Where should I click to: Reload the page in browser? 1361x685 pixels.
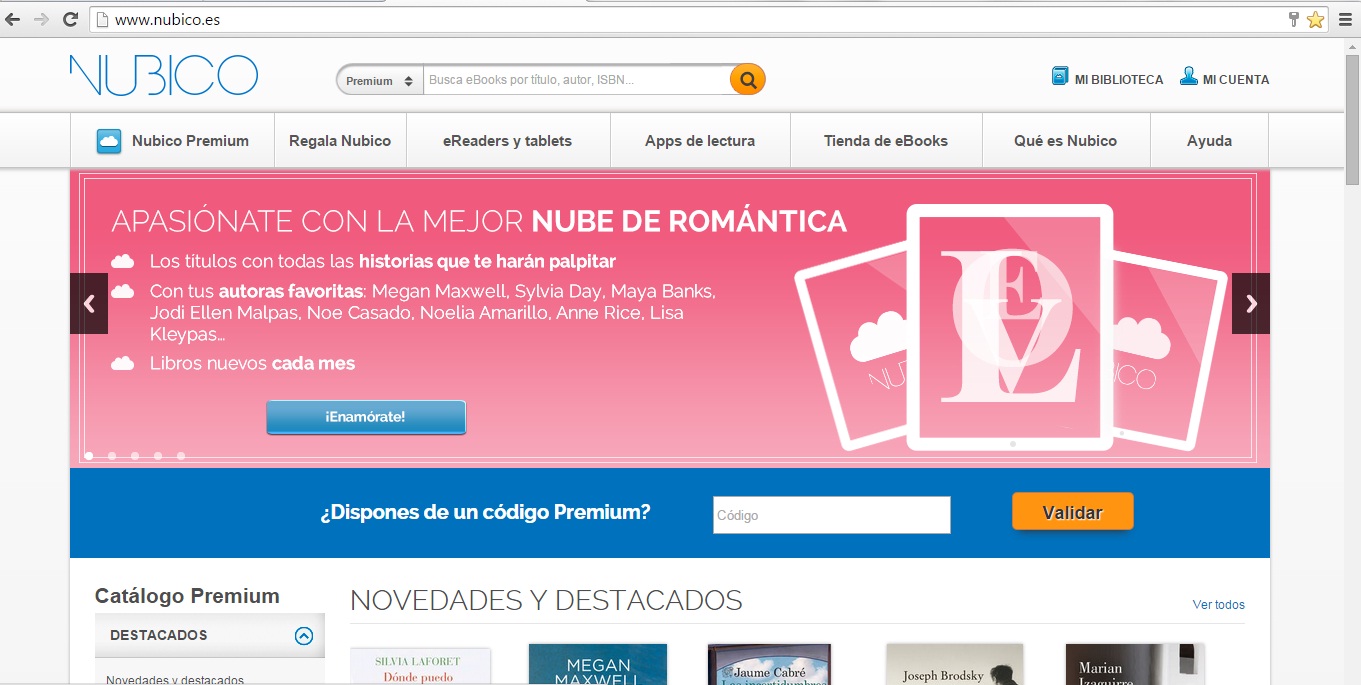(x=70, y=19)
